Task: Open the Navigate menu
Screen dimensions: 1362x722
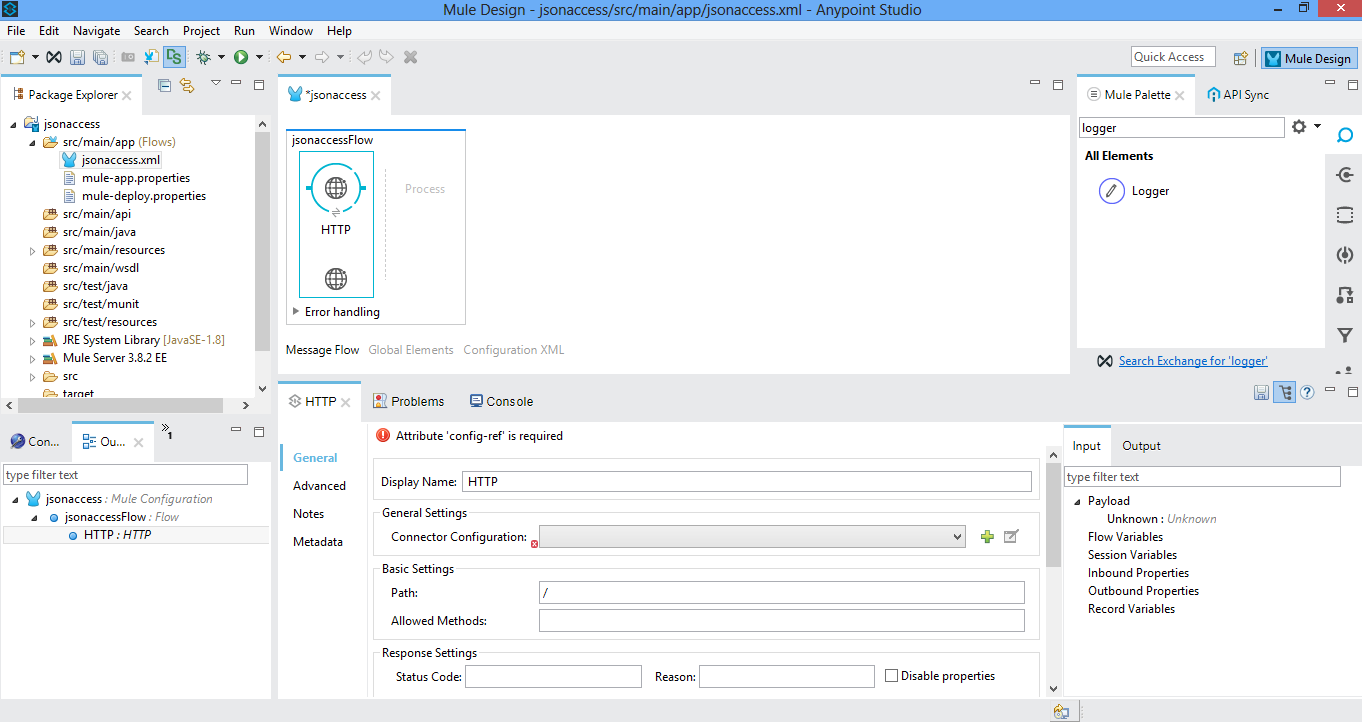Action: (x=96, y=31)
